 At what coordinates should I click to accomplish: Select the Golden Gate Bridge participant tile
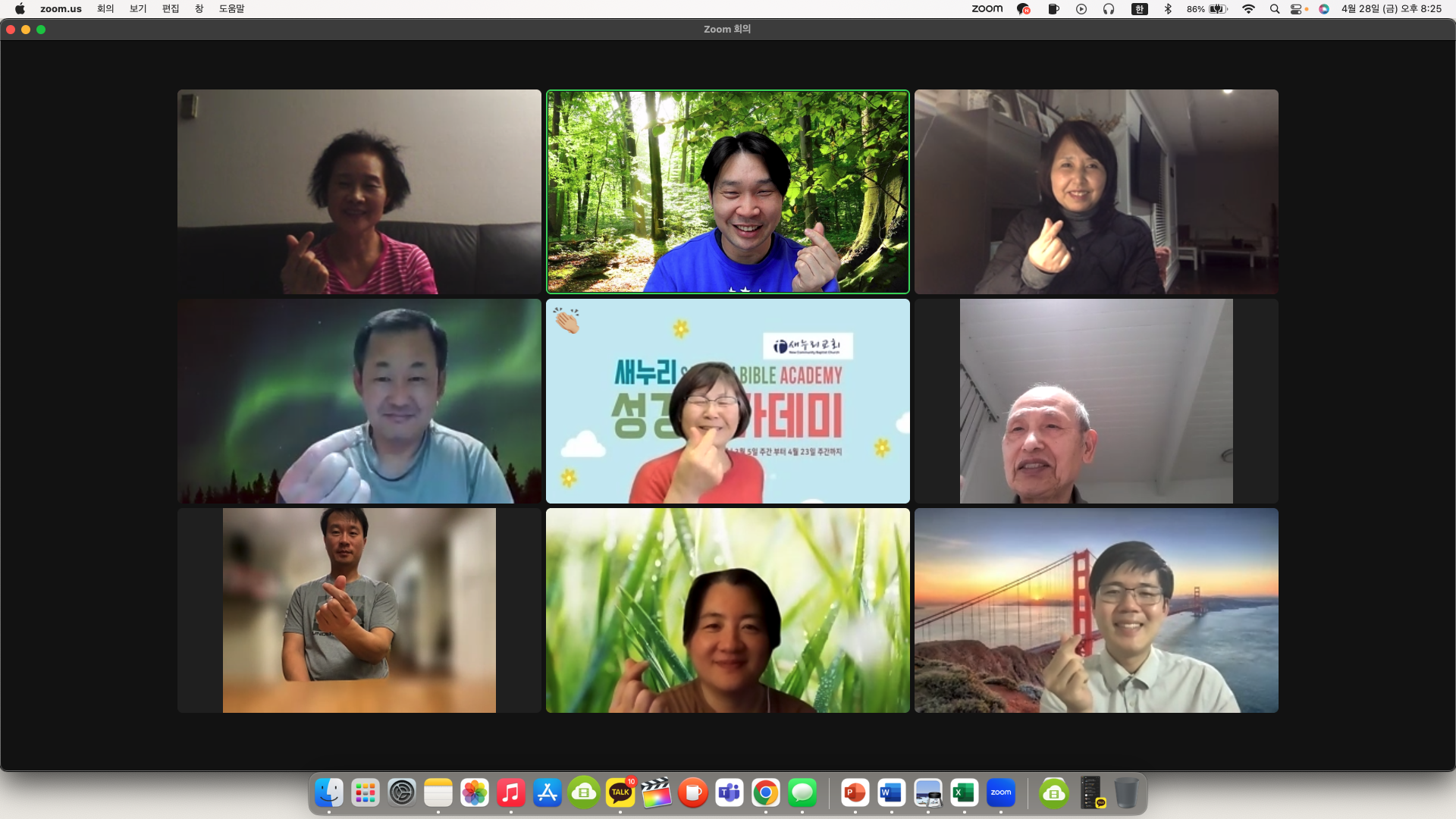pyautogui.click(x=1097, y=610)
